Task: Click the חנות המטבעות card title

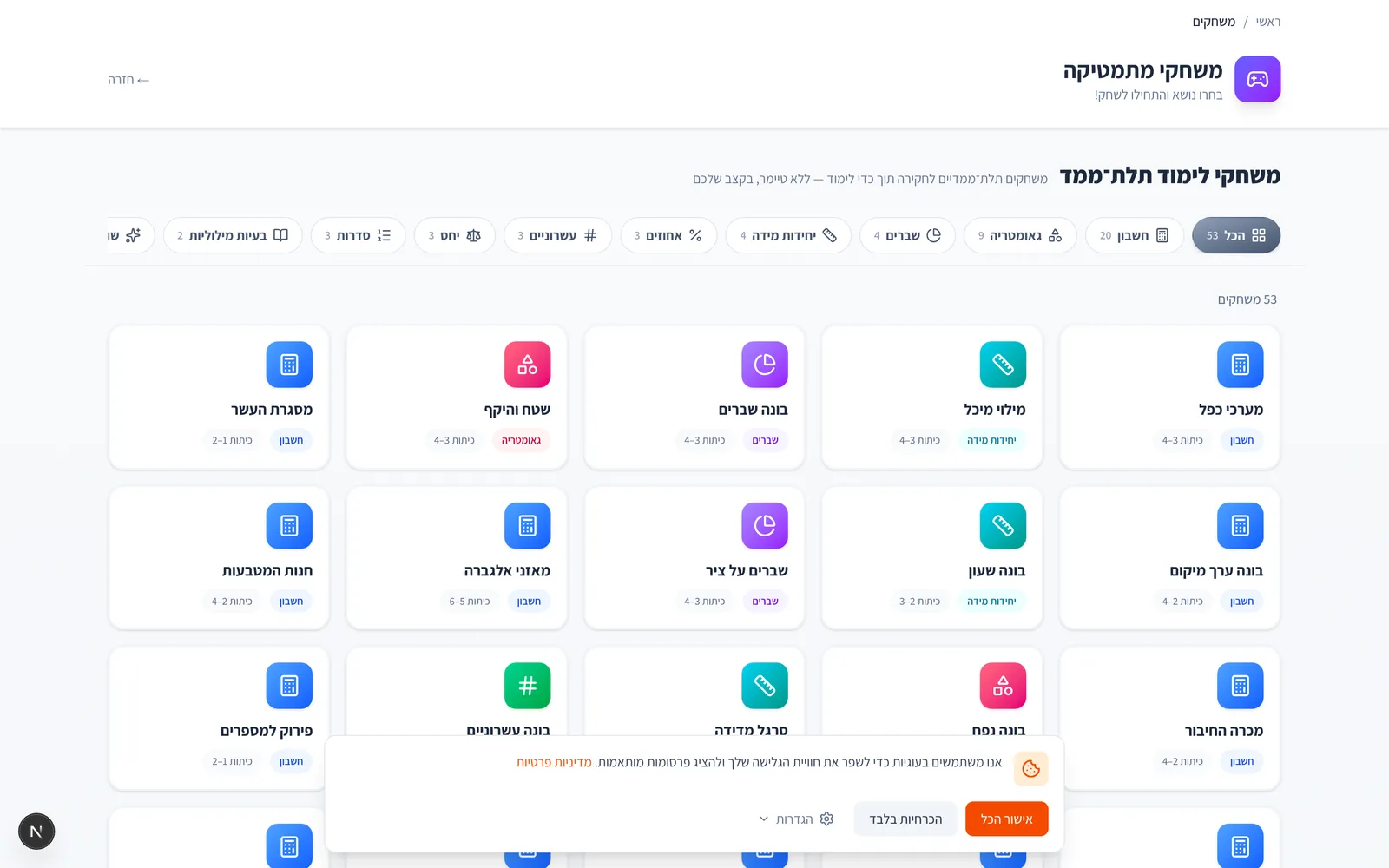Action: click(267, 570)
